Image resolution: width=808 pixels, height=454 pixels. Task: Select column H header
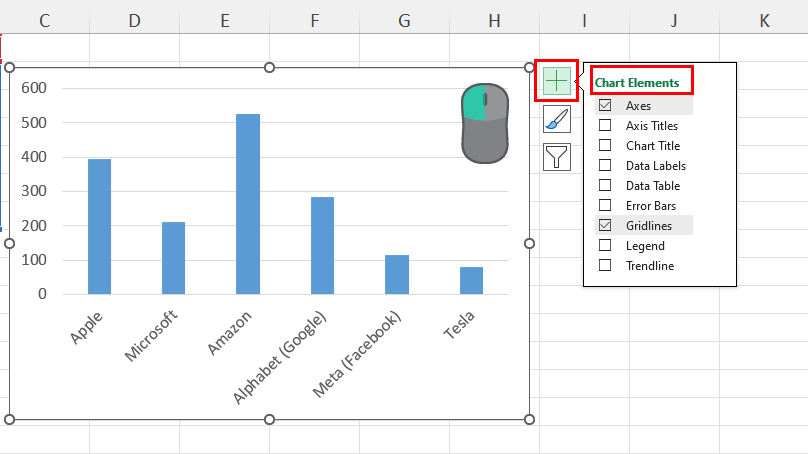(x=495, y=21)
